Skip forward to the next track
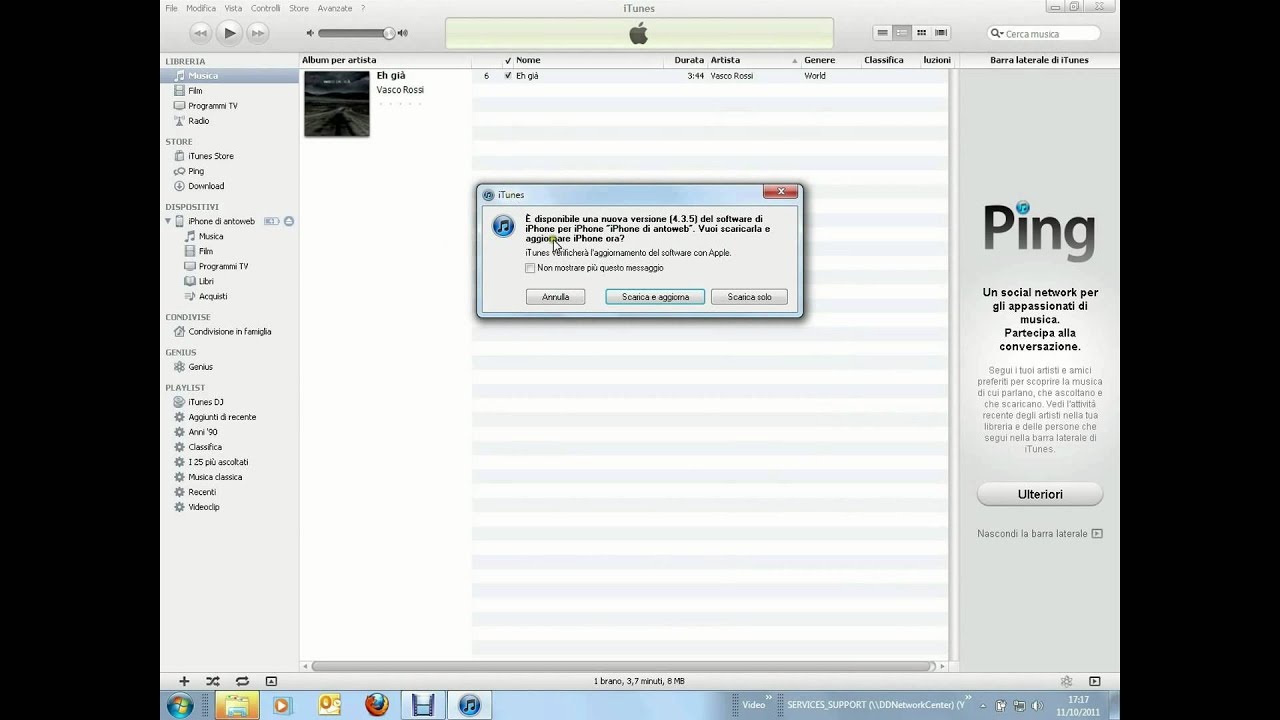Screen dimensions: 1280x720 (258, 33)
